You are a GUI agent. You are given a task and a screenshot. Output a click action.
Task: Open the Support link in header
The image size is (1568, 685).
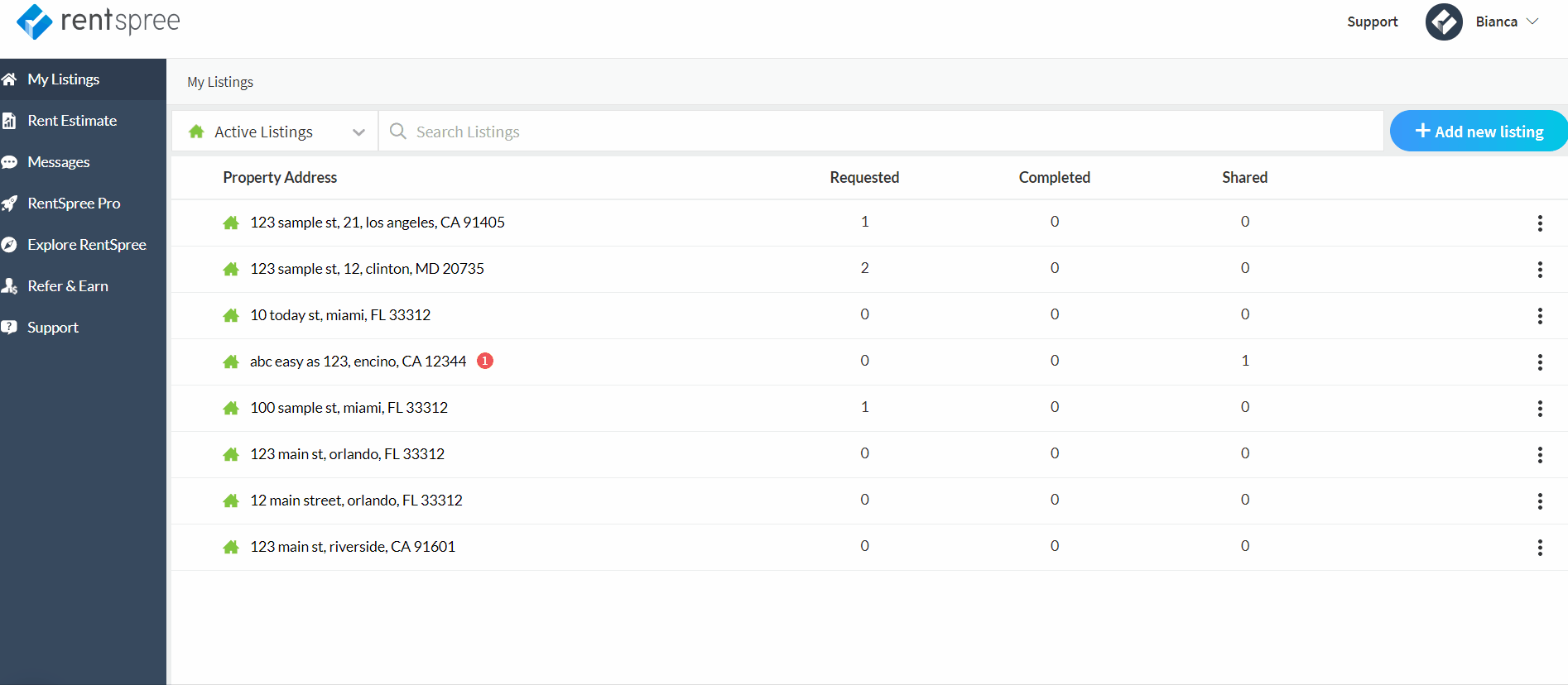[x=1372, y=22]
